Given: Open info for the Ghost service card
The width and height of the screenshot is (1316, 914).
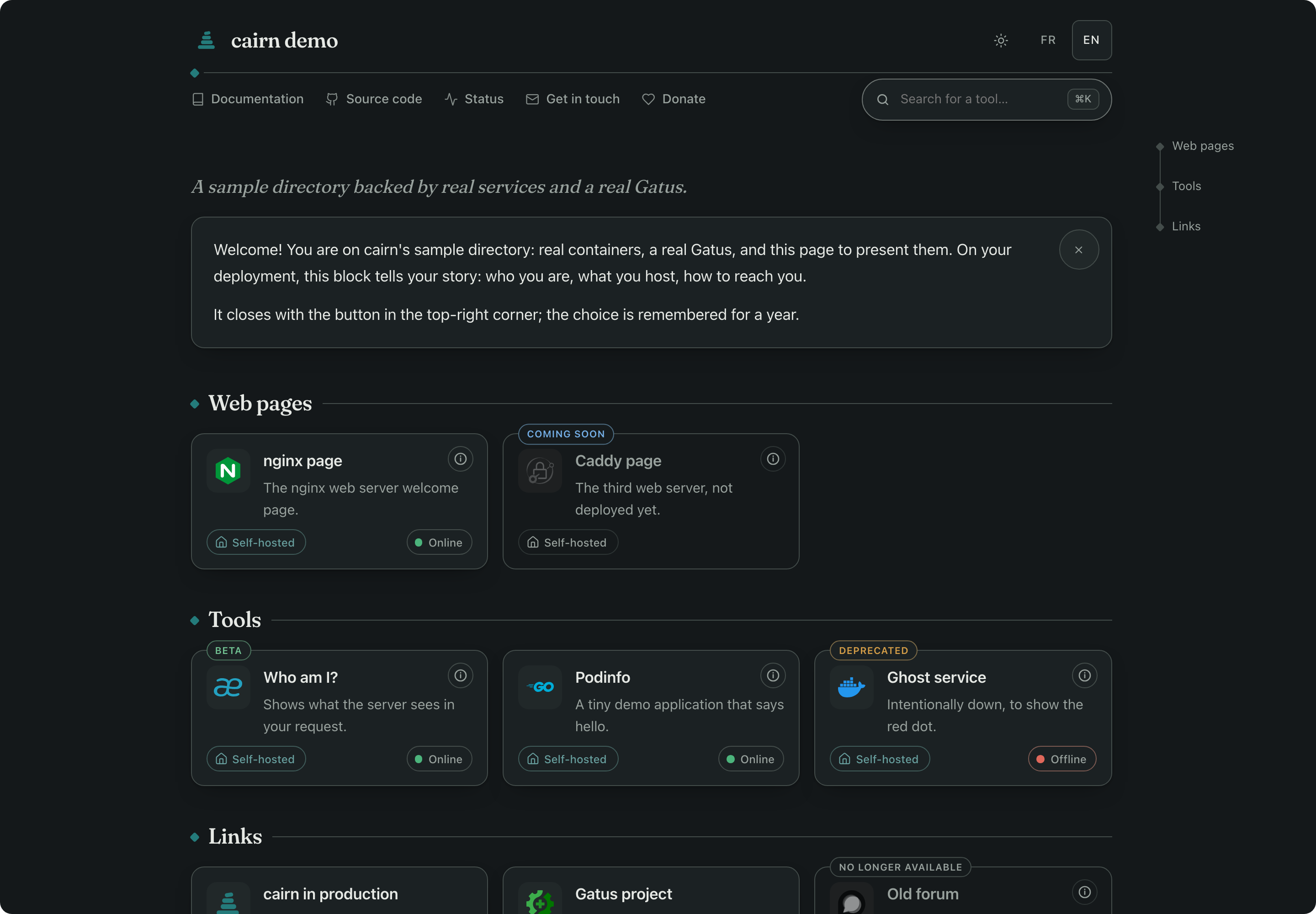Looking at the screenshot, I should click(1084, 675).
